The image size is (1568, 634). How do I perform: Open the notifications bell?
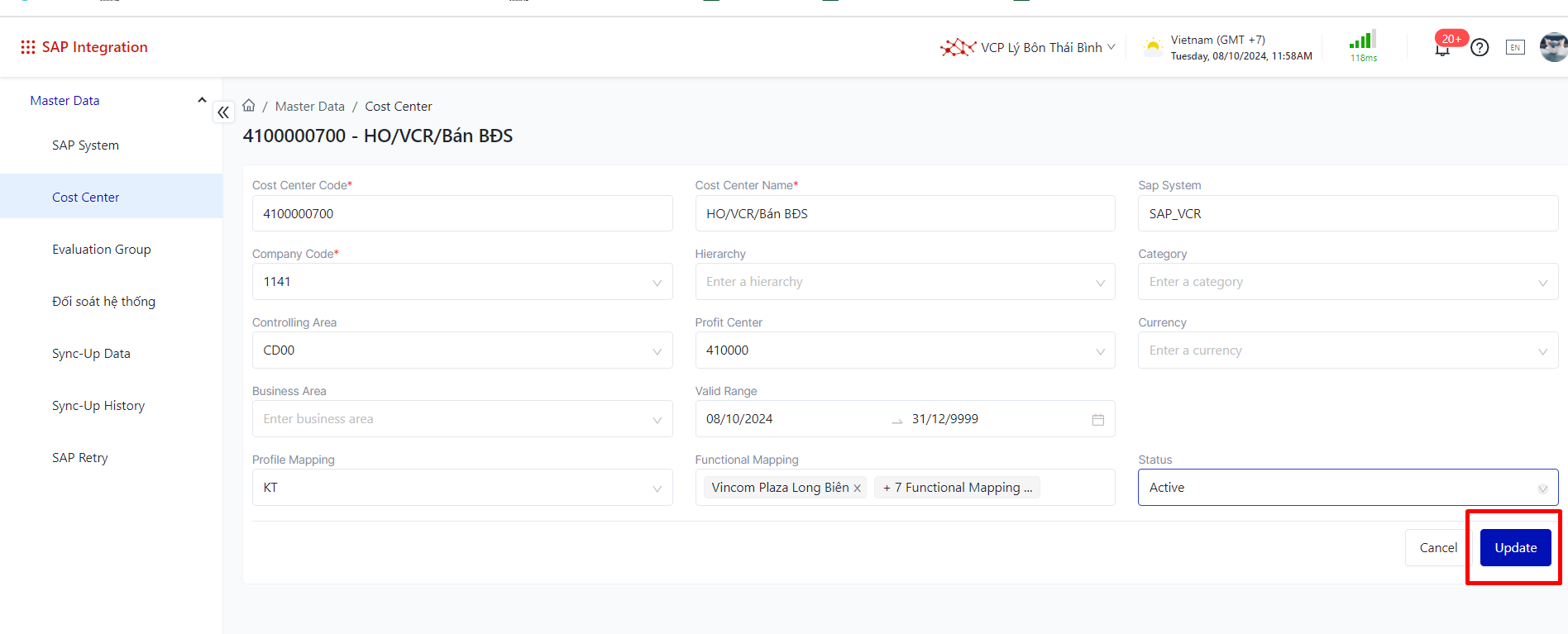(x=1441, y=49)
